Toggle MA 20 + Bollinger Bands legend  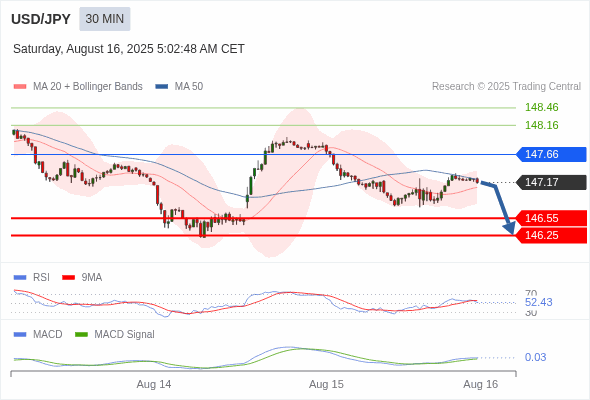point(78,87)
